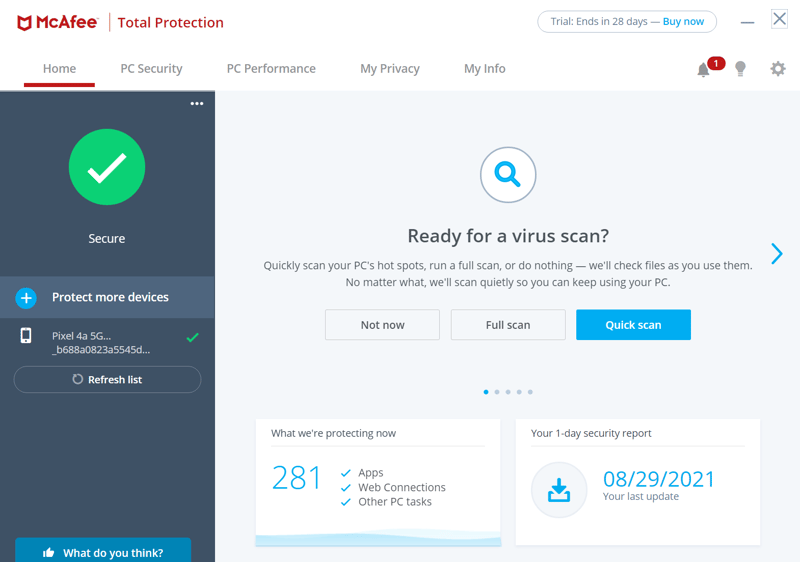This screenshot has width=800, height=562.
Task: Select the second carousel dot
Action: tap(497, 392)
